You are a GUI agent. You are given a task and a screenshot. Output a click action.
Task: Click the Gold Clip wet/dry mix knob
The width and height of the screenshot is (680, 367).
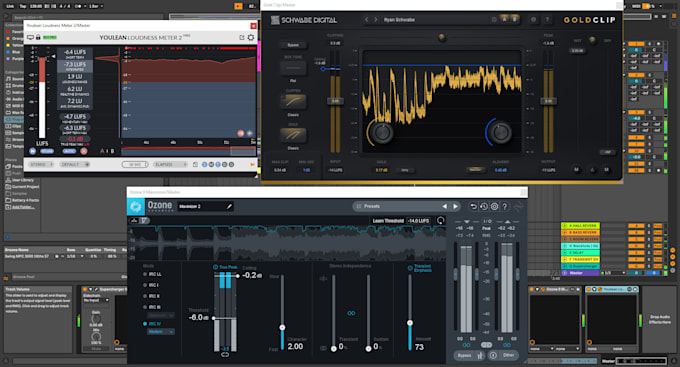(x=592, y=40)
